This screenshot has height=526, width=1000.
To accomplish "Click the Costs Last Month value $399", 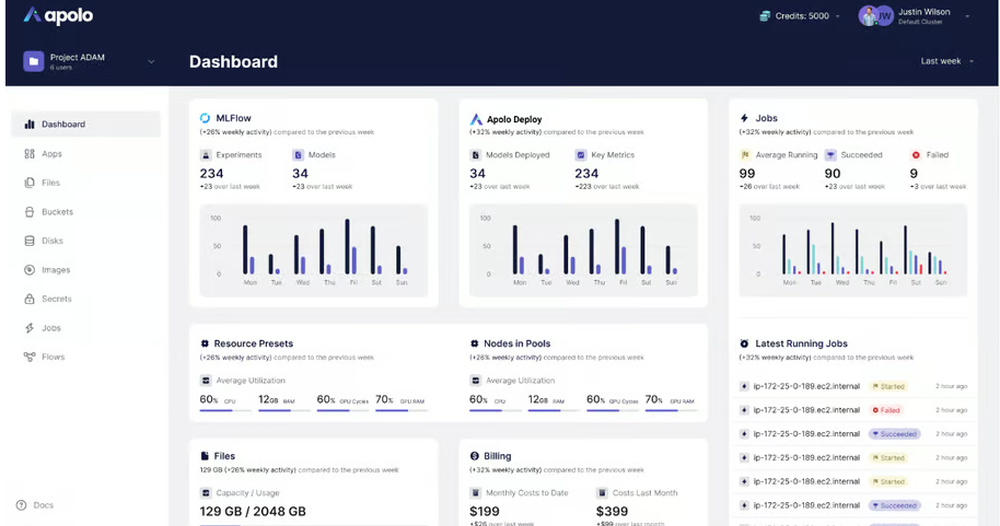I will click(x=612, y=511).
